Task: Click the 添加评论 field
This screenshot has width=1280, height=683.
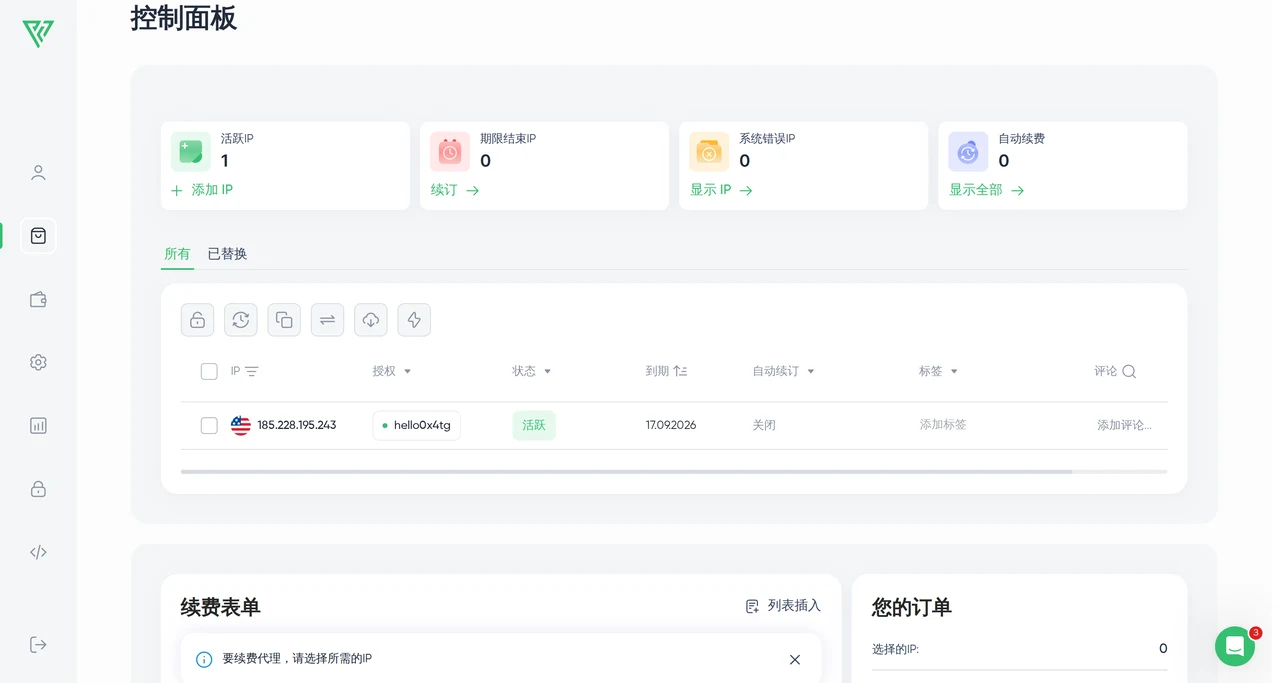Action: [1124, 425]
